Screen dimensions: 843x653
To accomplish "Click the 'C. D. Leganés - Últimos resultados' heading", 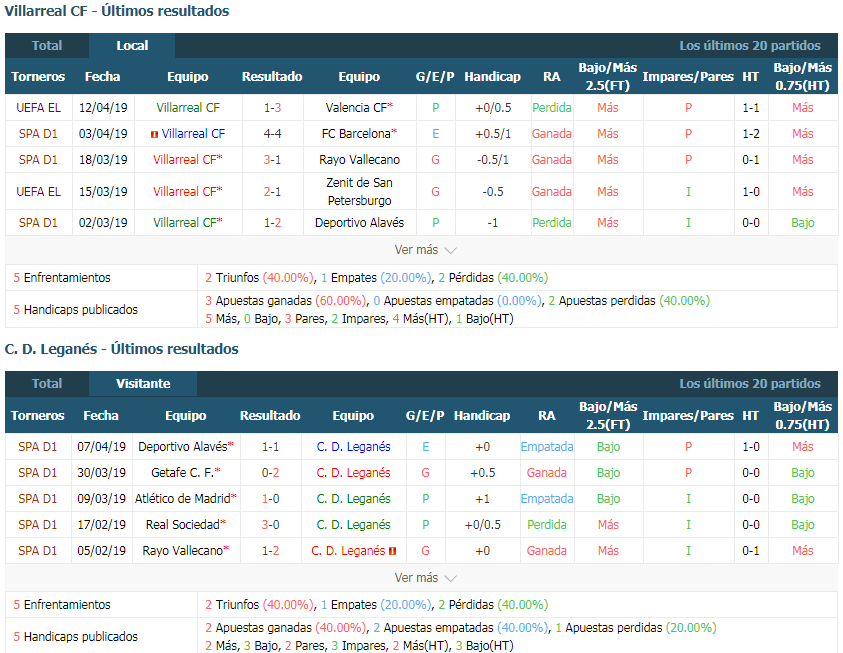I will [x=122, y=349].
